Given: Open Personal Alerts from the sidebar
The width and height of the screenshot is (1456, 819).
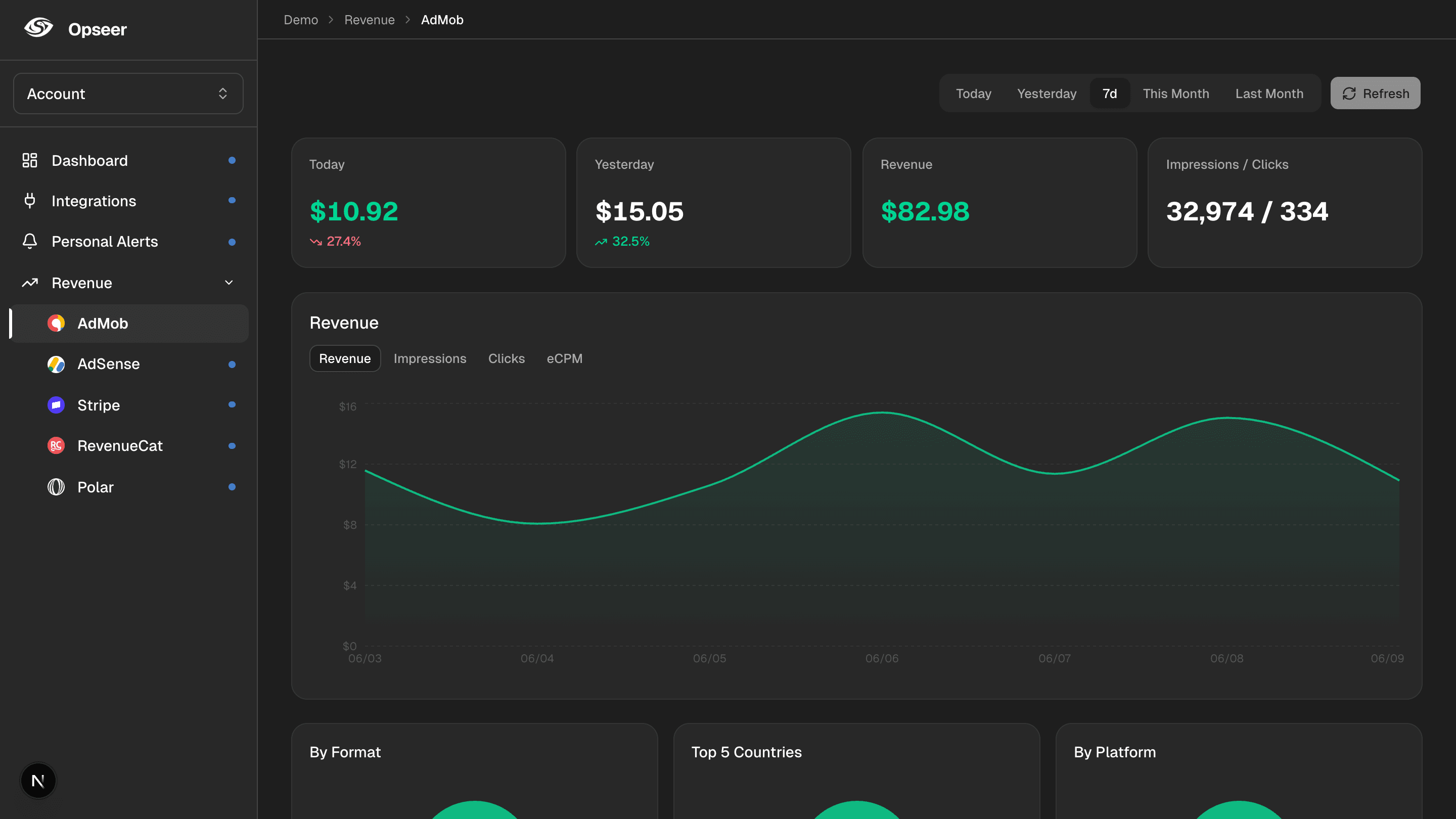Looking at the screenshot, I should point(129,241).
